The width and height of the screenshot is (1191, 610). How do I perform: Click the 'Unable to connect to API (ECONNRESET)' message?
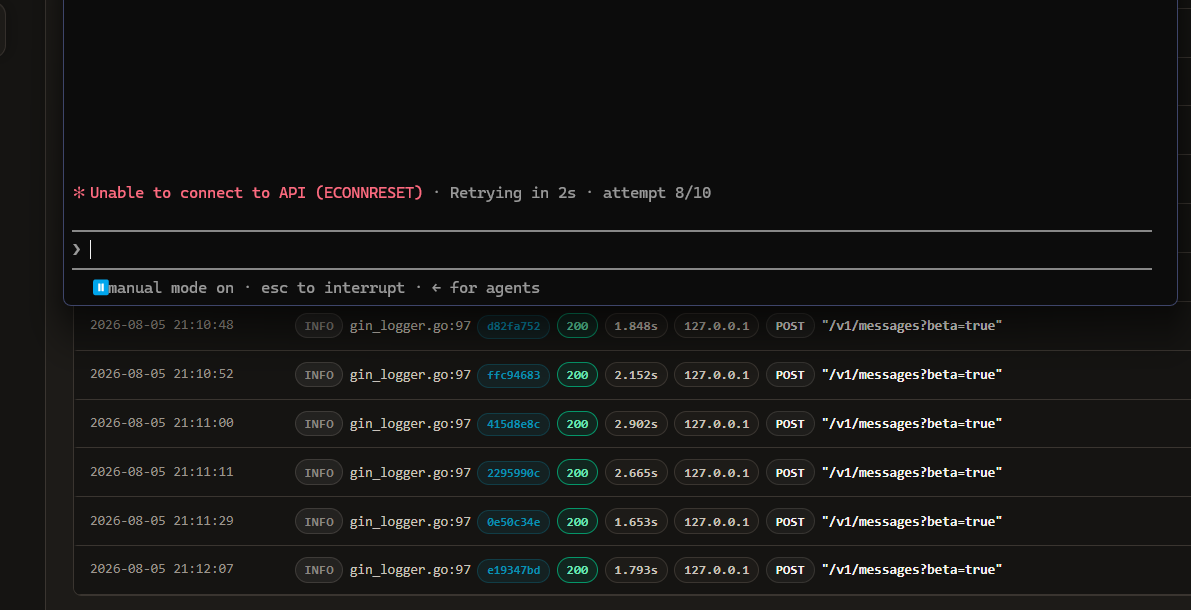click(x=256, y=193)
